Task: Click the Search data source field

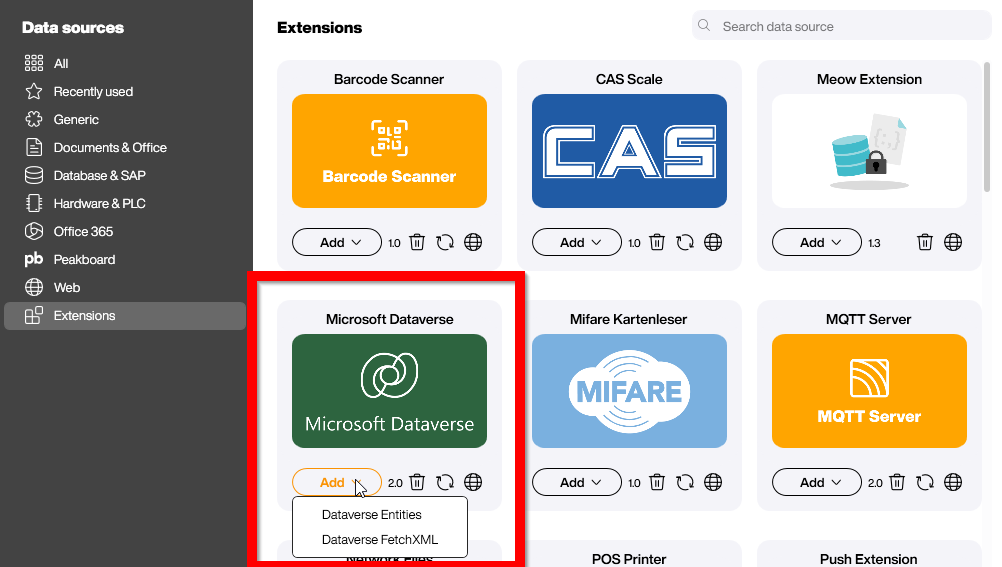Action: tap(850, 26)
